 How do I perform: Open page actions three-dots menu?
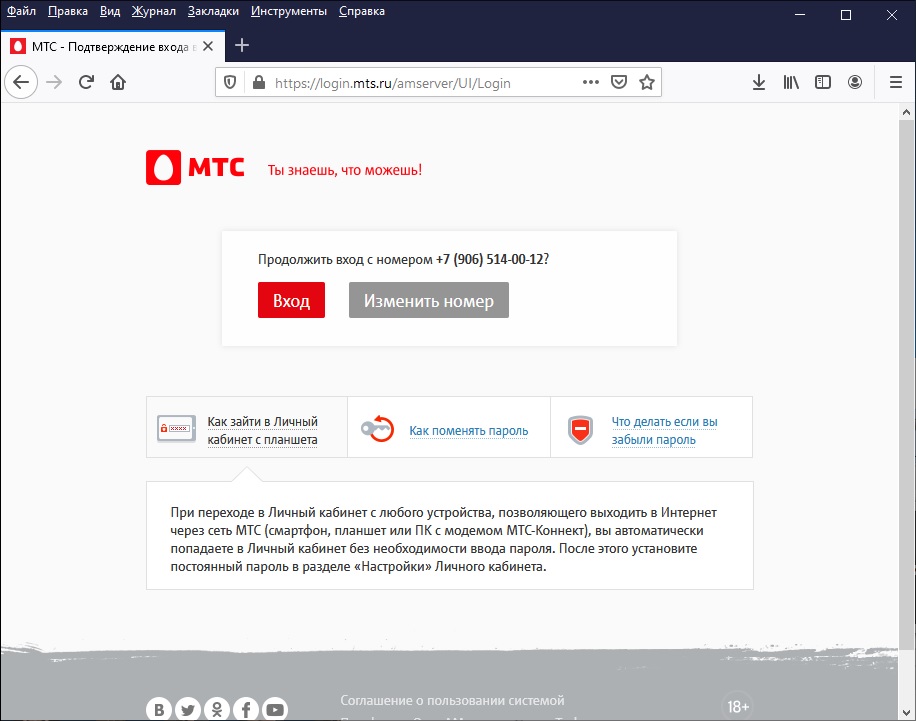point(591,82)
